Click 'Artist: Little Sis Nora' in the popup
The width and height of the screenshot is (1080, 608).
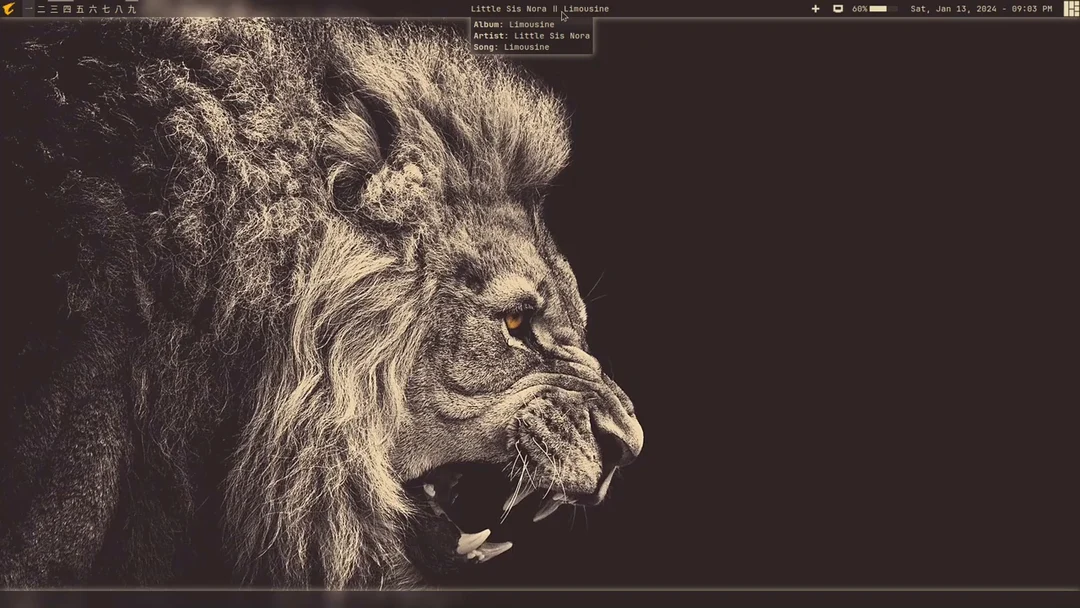click(x=531, y=35)
